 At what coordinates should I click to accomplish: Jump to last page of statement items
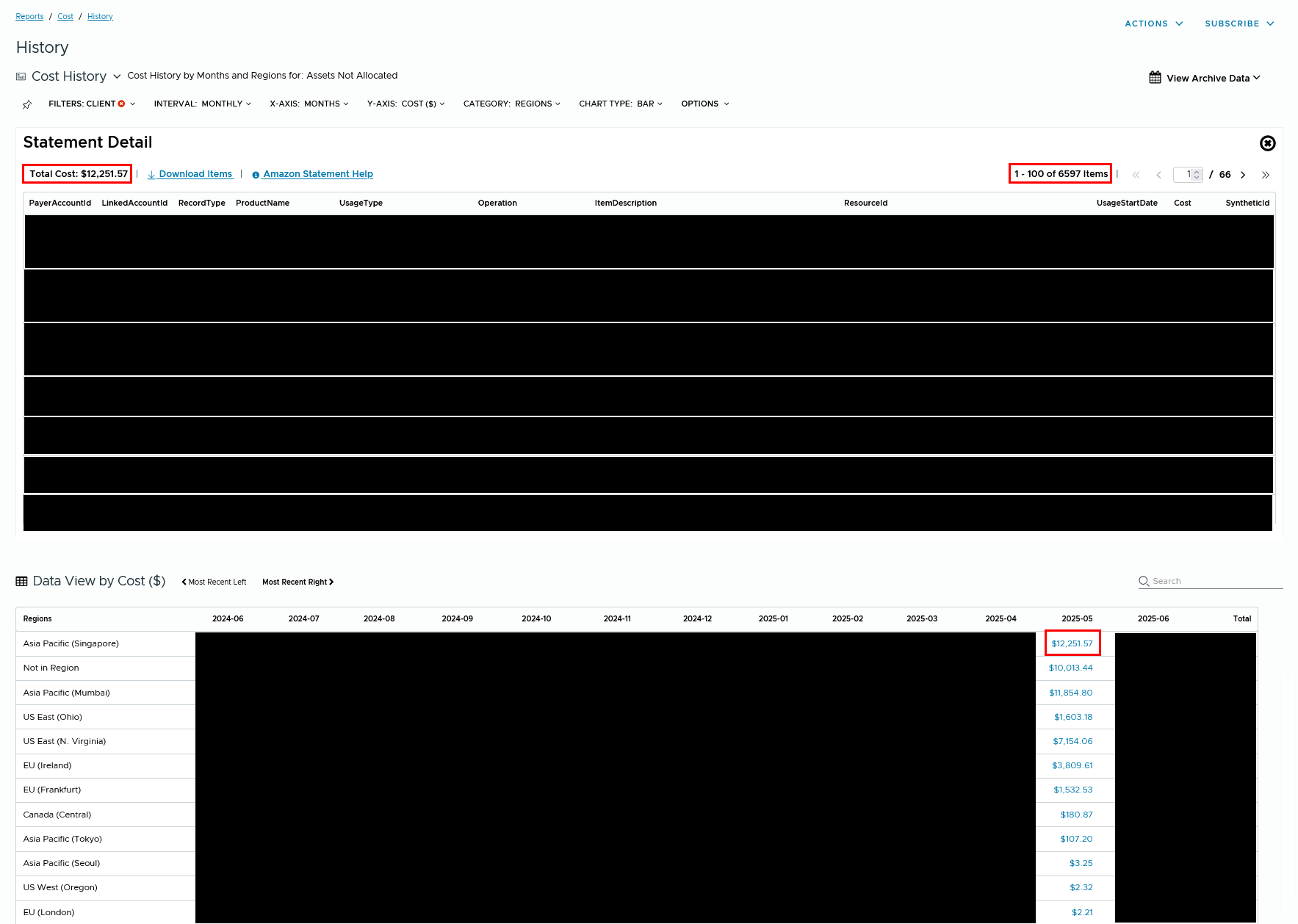tap(1265, 175)
